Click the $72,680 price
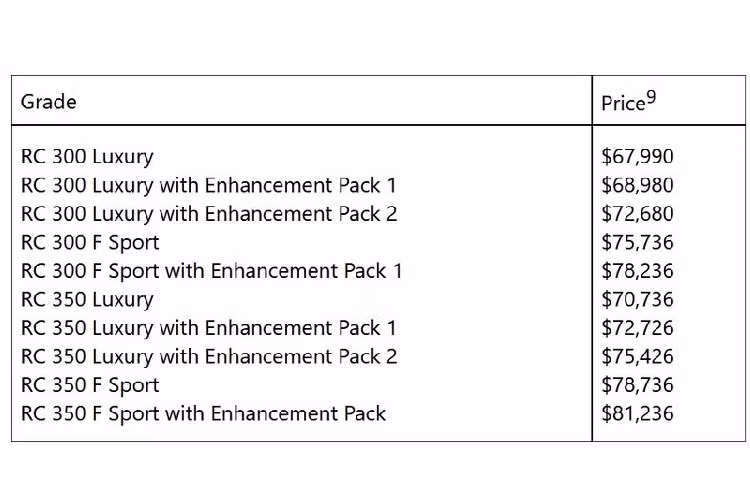 point(637,213)
